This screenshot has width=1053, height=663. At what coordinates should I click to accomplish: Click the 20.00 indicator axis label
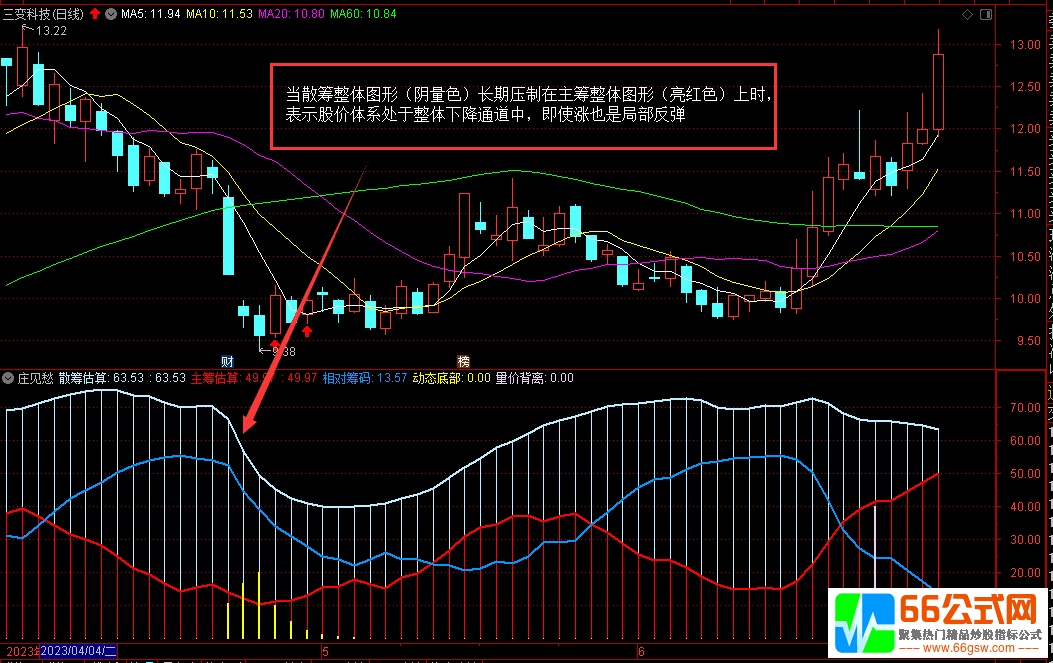1025,572
